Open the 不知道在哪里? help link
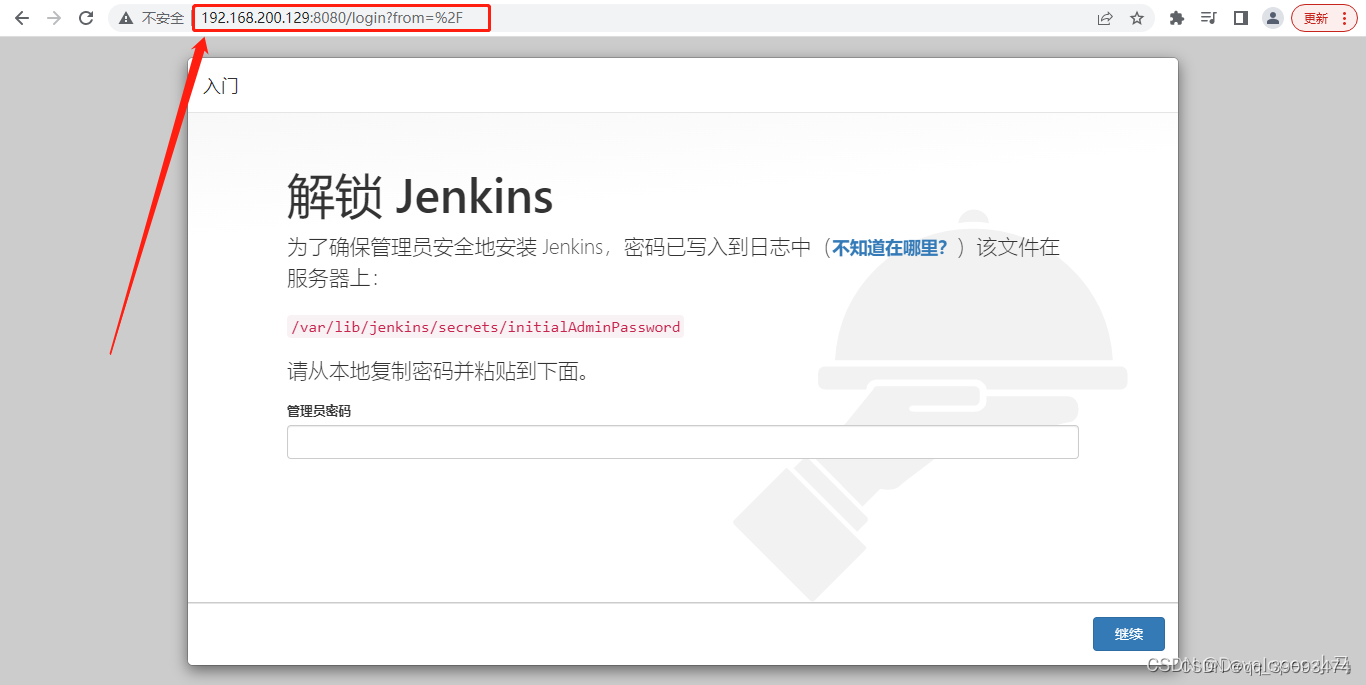Screen dimensions: 1366x685 pyautogui.click(x=890, y=248)
